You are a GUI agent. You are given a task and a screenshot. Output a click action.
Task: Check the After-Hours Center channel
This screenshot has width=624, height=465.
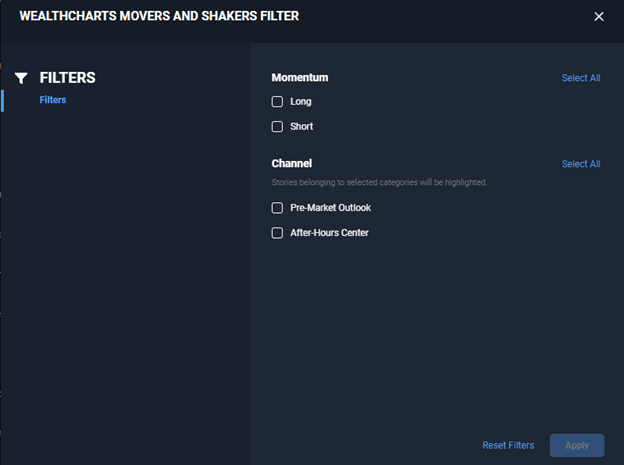pos(277,233)
